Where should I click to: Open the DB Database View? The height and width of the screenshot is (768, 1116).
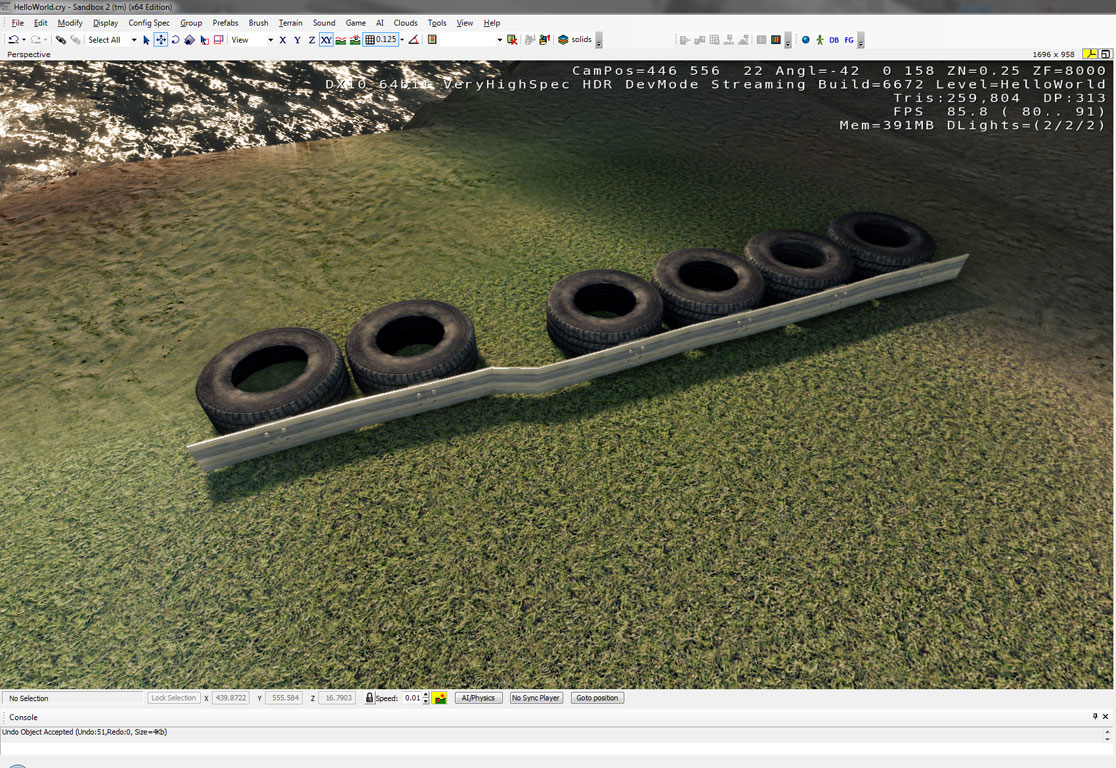coord(834,40)
